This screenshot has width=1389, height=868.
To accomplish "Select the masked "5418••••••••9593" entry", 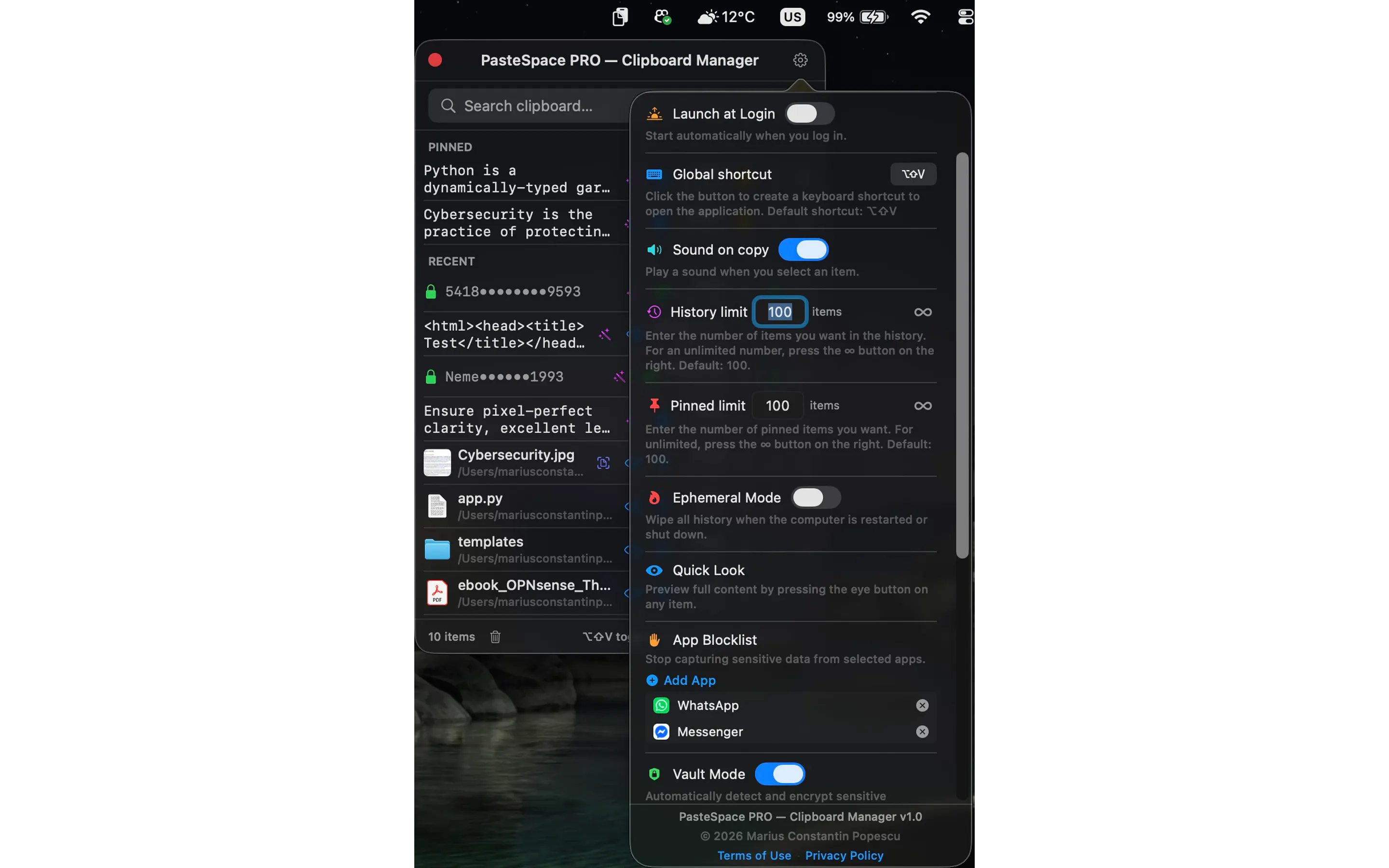I will click(513, 292).
